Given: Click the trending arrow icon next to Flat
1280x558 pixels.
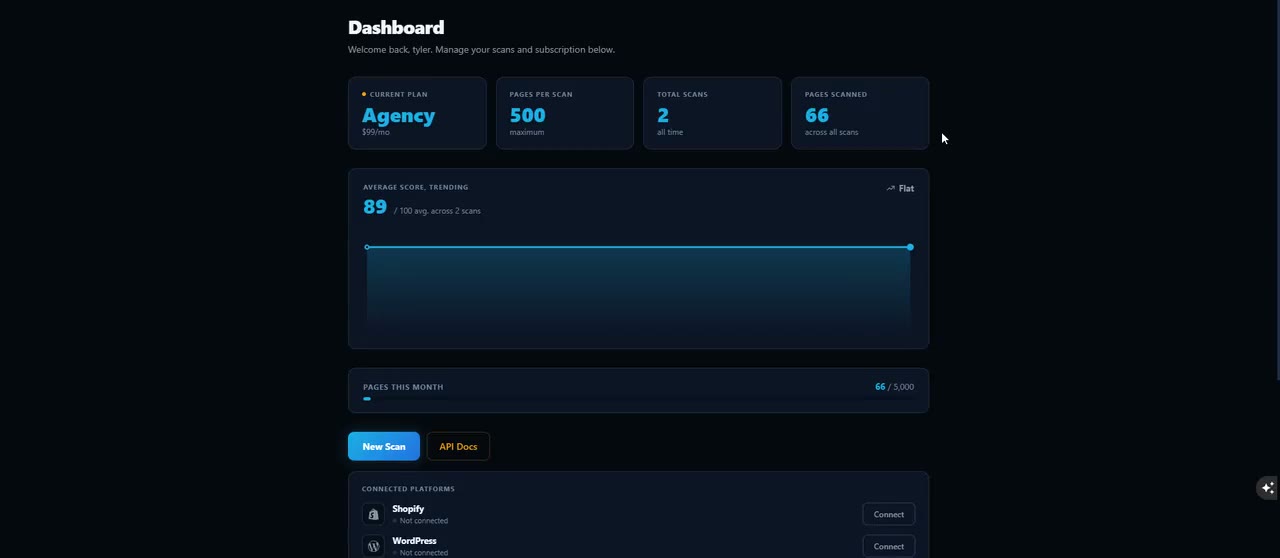Looking at the screenshot, I should click(x=890, y=188).
